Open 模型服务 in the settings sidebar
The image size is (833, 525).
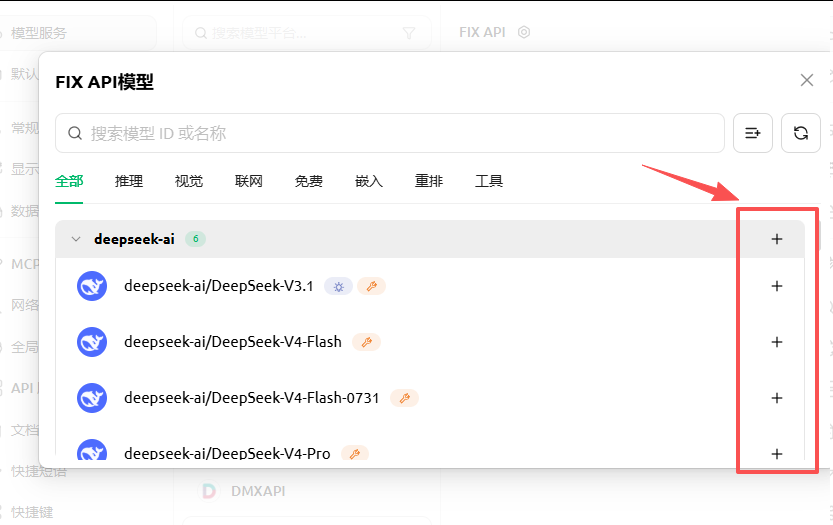tap(39, 33)
